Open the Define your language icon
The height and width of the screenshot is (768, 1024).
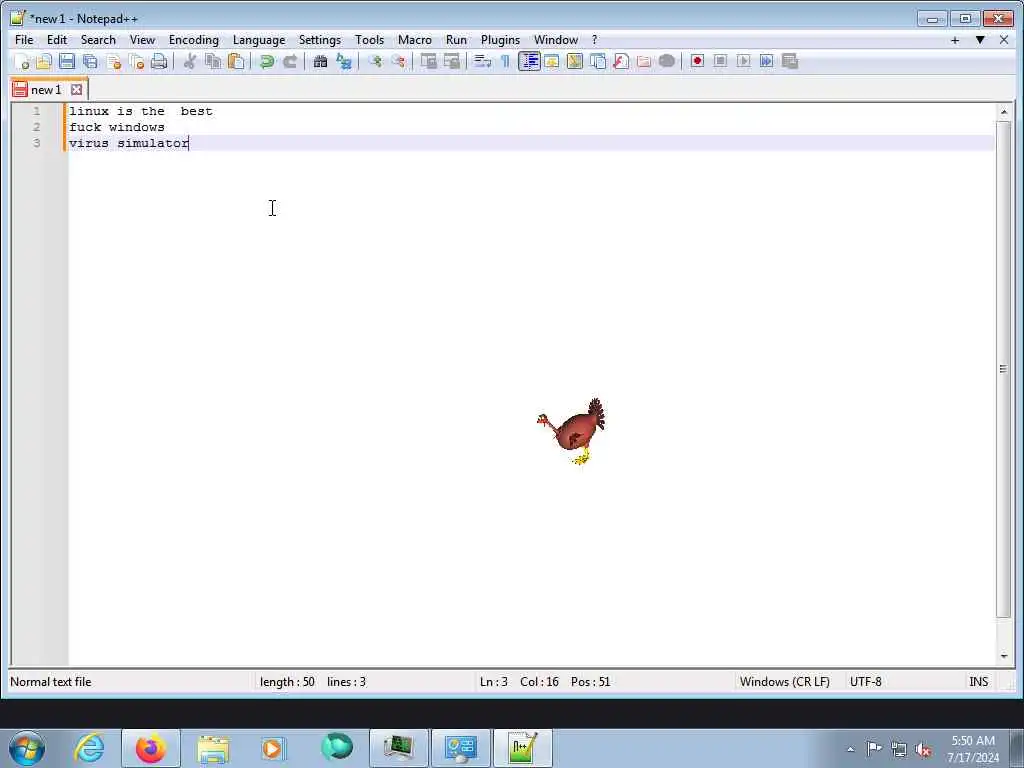[x=552, y=61]
